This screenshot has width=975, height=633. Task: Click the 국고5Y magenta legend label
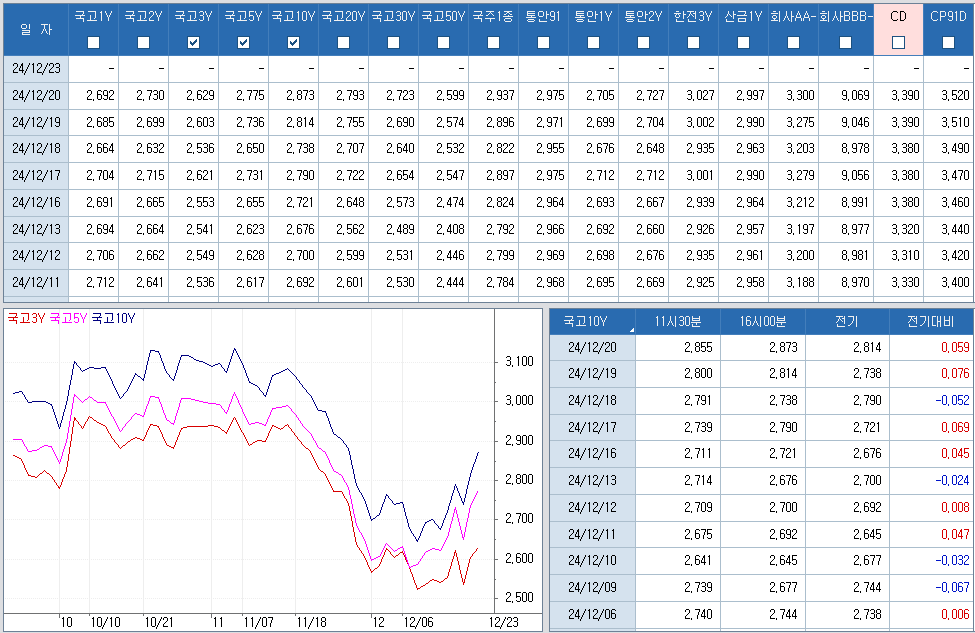point(68,318)
